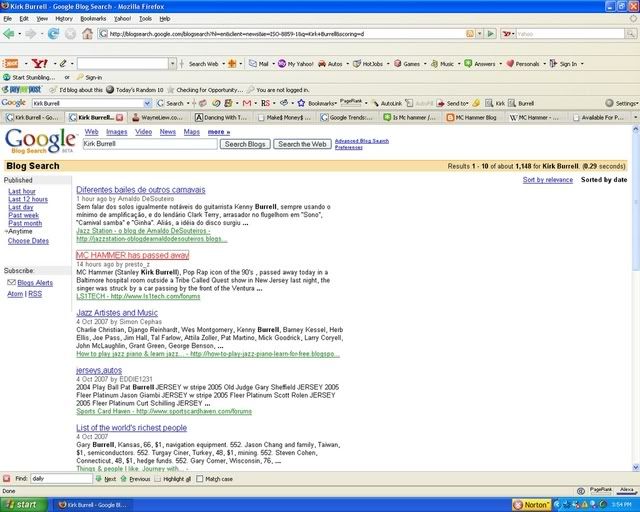Click the Gmail icon in Google toolbar
Screen dimensions: 640x512
247,103
